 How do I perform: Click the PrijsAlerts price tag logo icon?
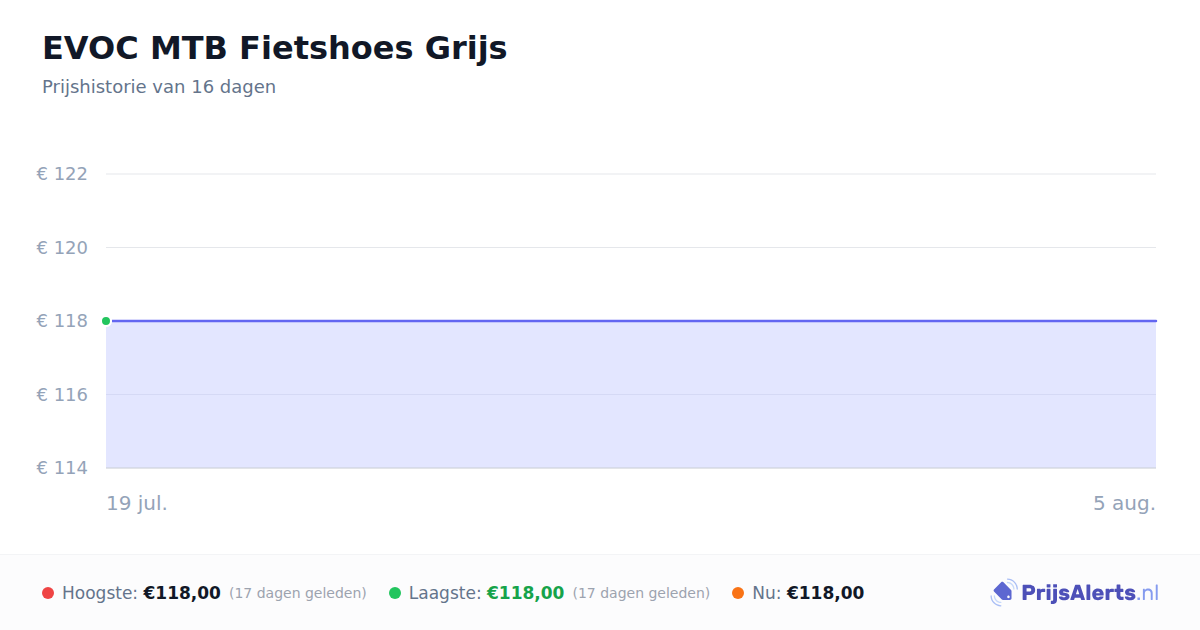(1003, 593)
